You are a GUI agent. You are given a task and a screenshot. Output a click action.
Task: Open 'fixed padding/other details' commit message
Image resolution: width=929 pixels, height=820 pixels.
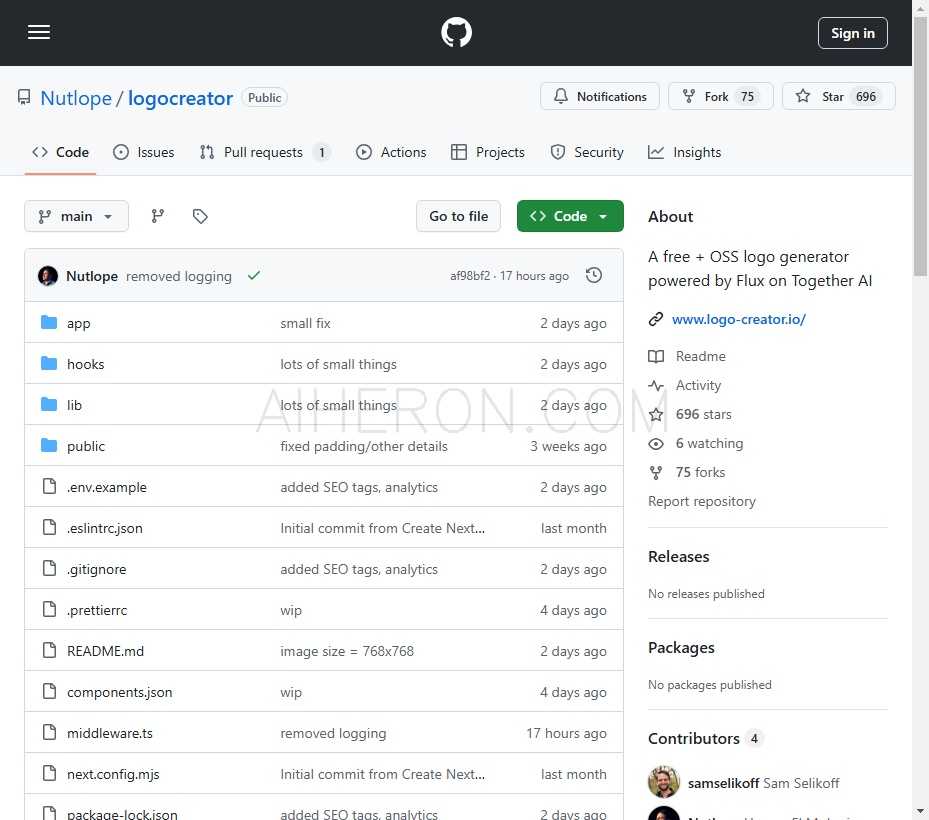(x=364, y=446)
